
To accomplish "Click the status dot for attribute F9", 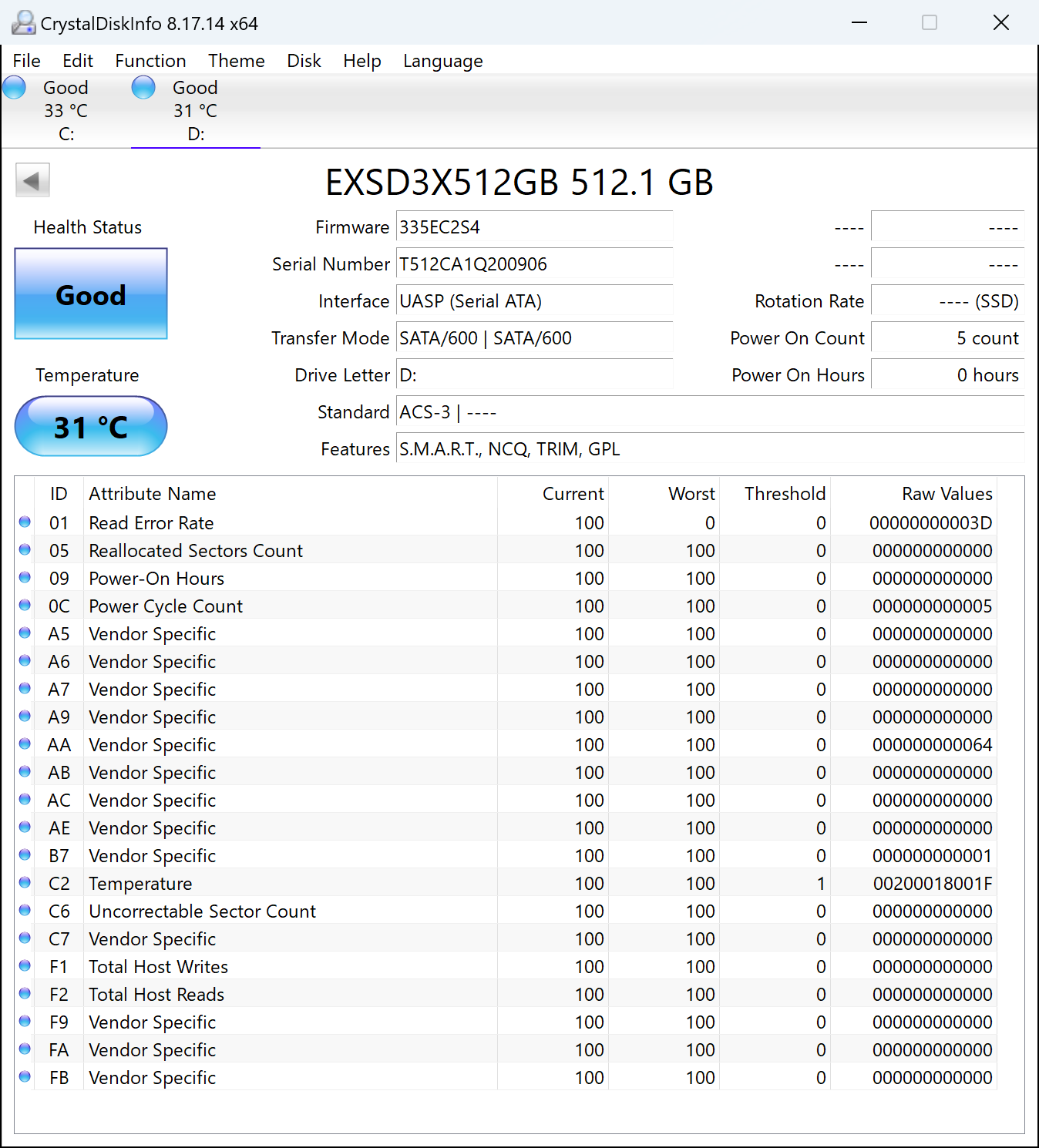I will (x=25, y=1022).
